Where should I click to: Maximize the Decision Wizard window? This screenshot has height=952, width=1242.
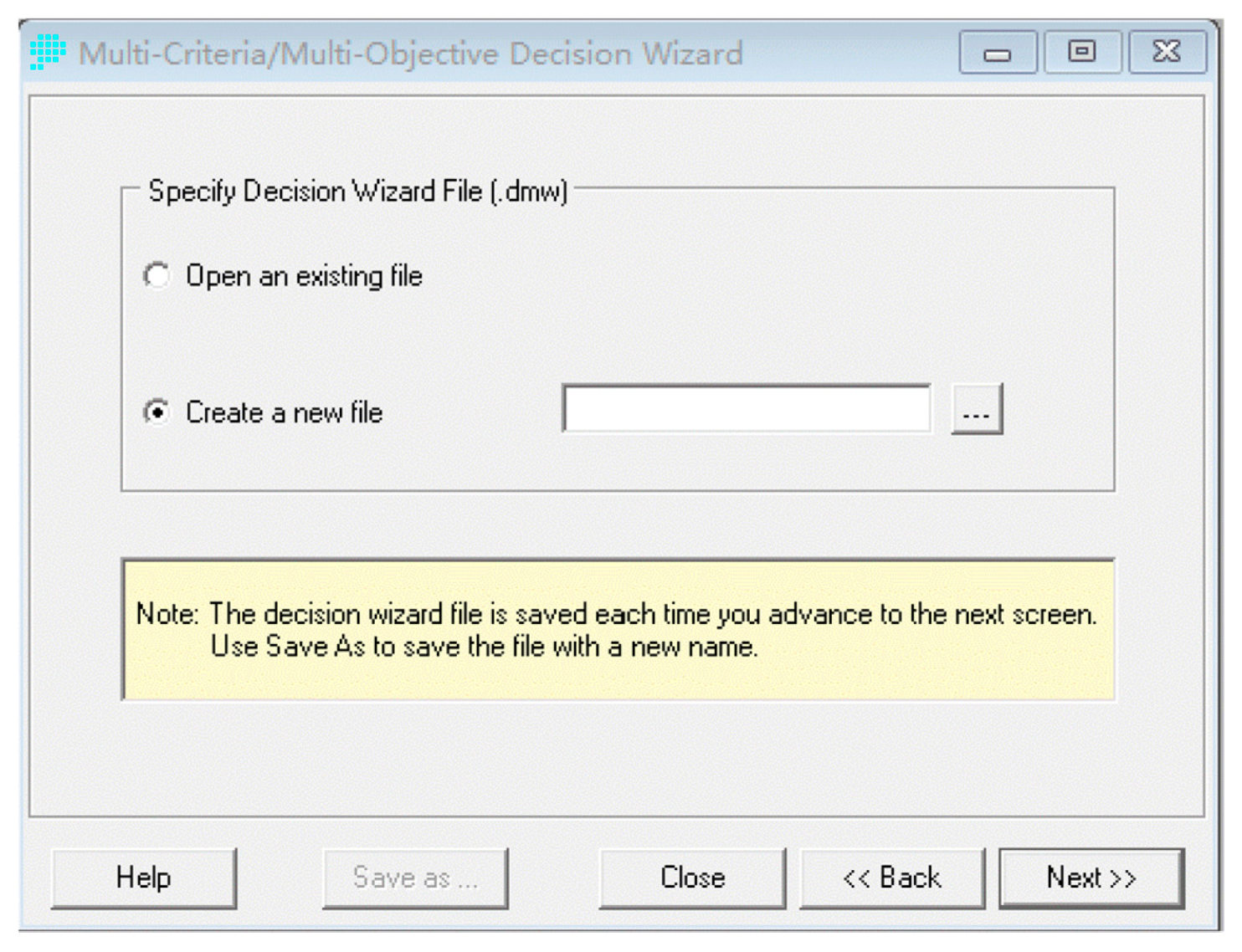[x=1081, y=53]
